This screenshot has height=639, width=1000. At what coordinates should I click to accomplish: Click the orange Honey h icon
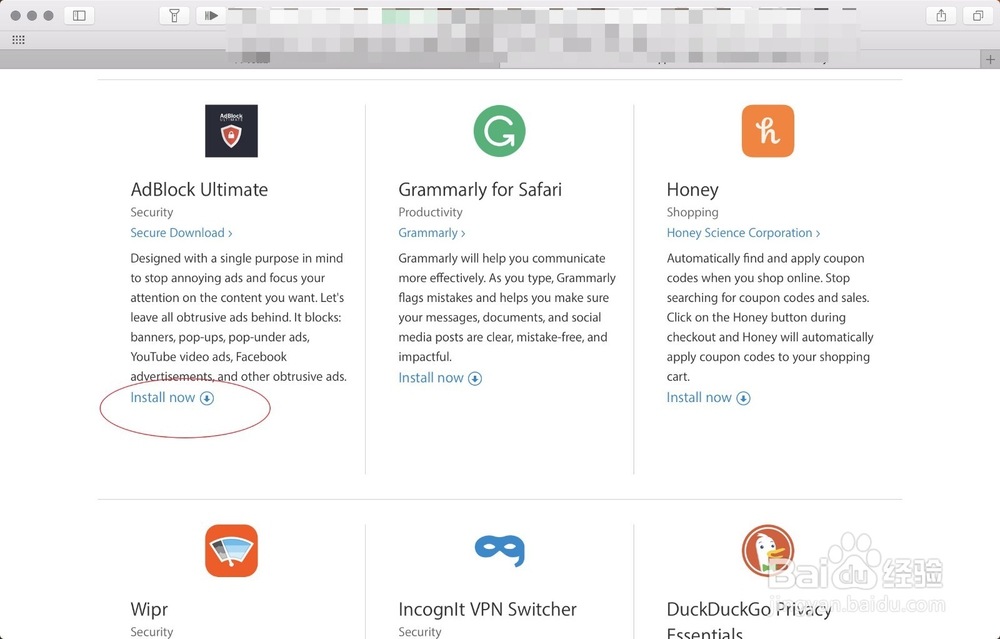(x=768, y=131)
